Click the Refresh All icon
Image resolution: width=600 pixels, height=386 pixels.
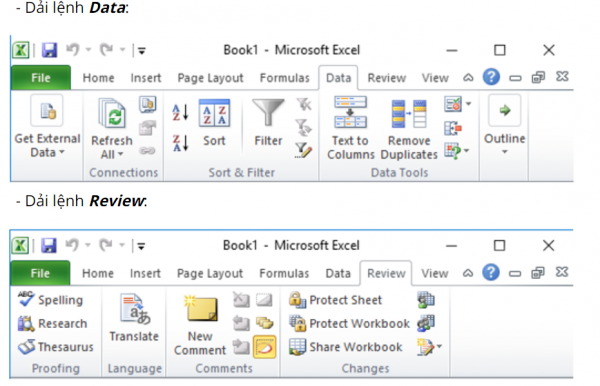point(111,113)
